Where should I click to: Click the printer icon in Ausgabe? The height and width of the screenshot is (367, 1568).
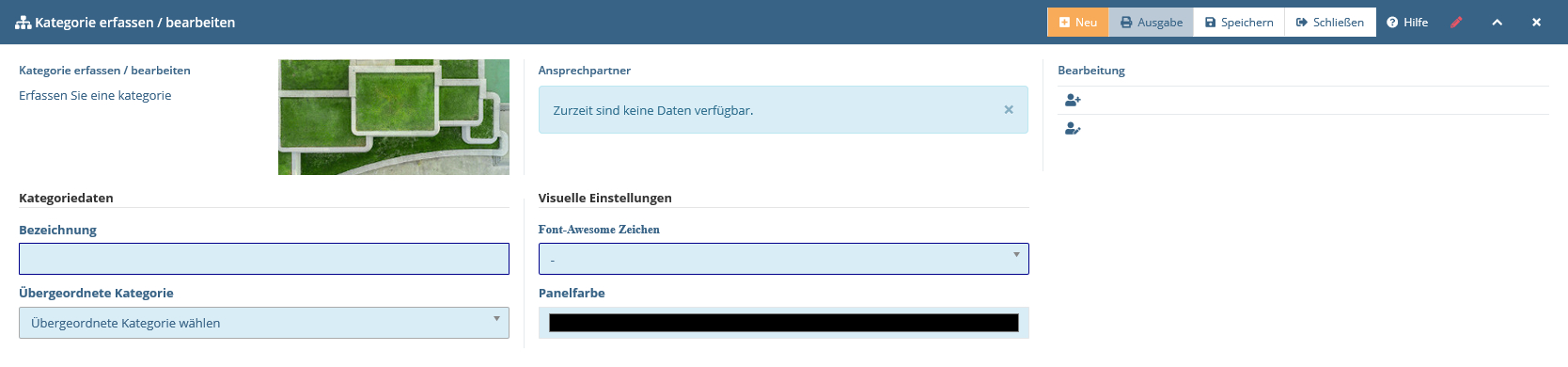pos(1126,23)
